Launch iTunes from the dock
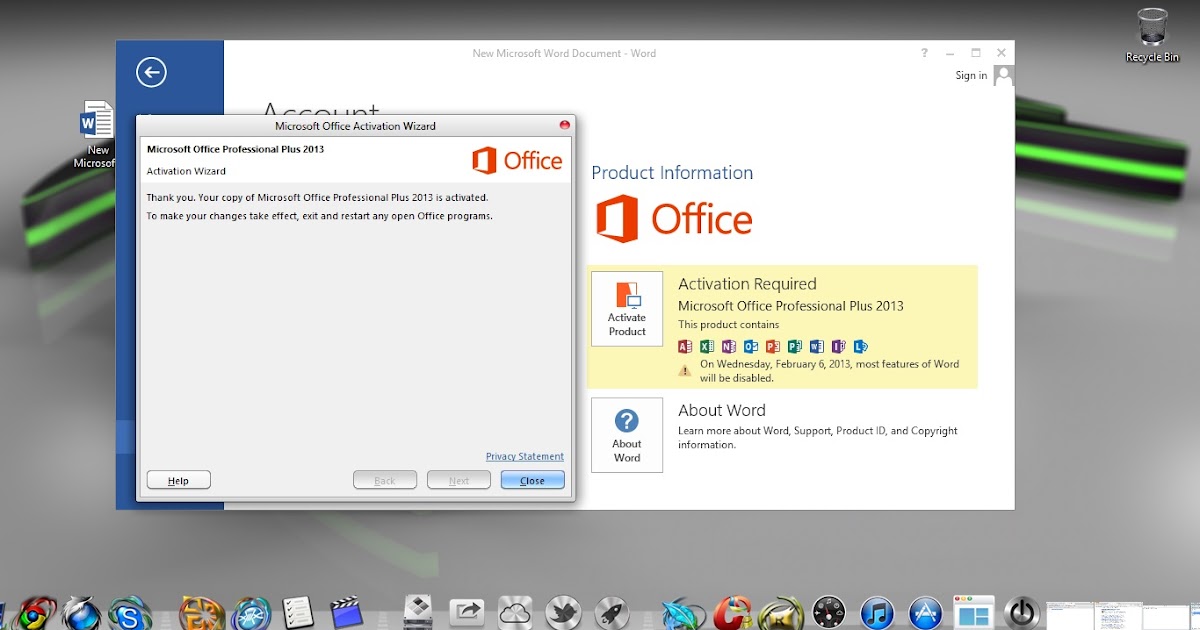Viewport: 1200px width, 630px height. [x=877, y=612]
